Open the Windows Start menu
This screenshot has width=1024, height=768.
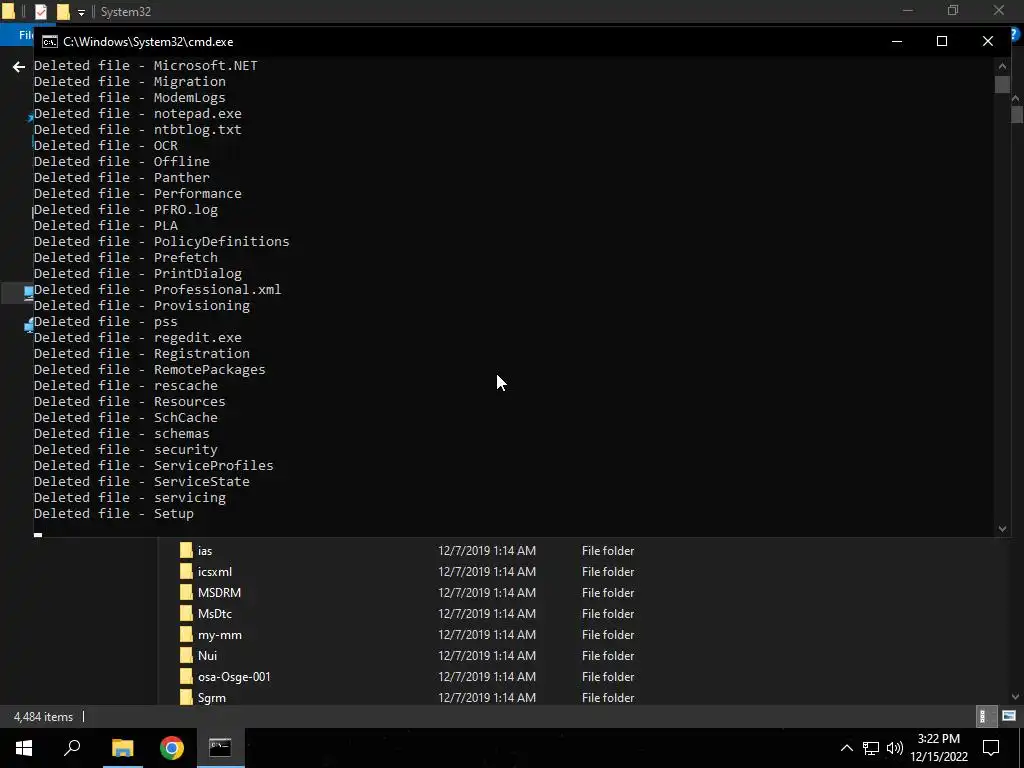click(x=24, y=748)
